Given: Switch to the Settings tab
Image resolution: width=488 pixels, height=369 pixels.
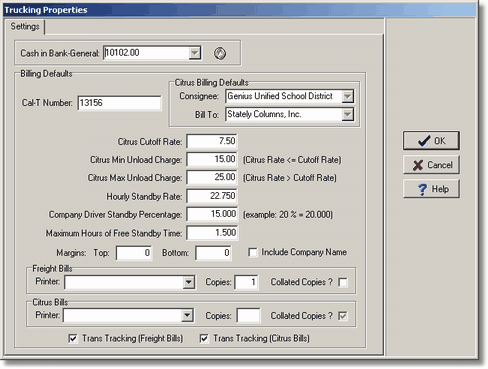Looking at the screenshot, I should pos(25,27).
